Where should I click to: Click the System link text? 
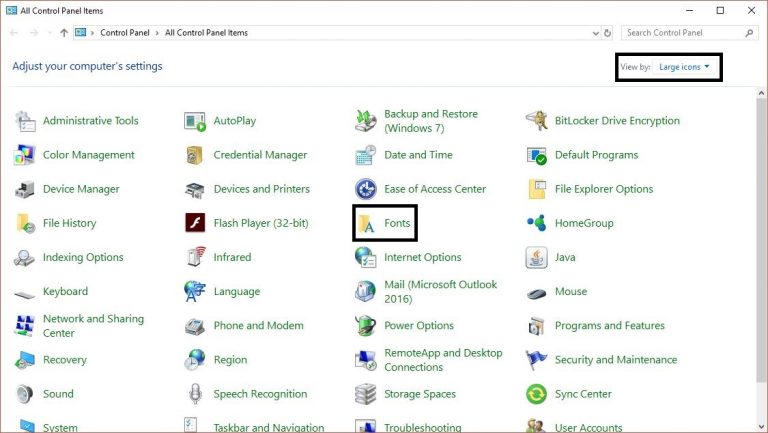[60, 428]
